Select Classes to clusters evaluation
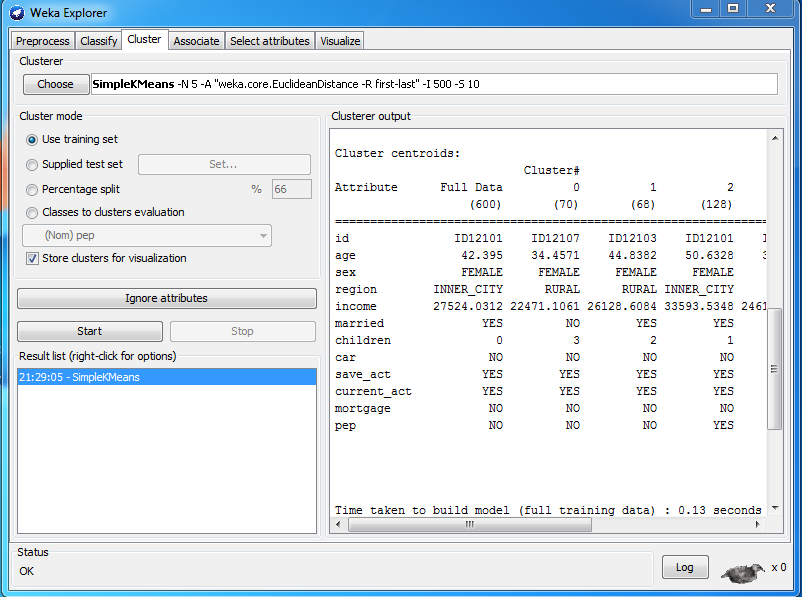Screen dimensions: 802x597 click(x=32, y=213)
